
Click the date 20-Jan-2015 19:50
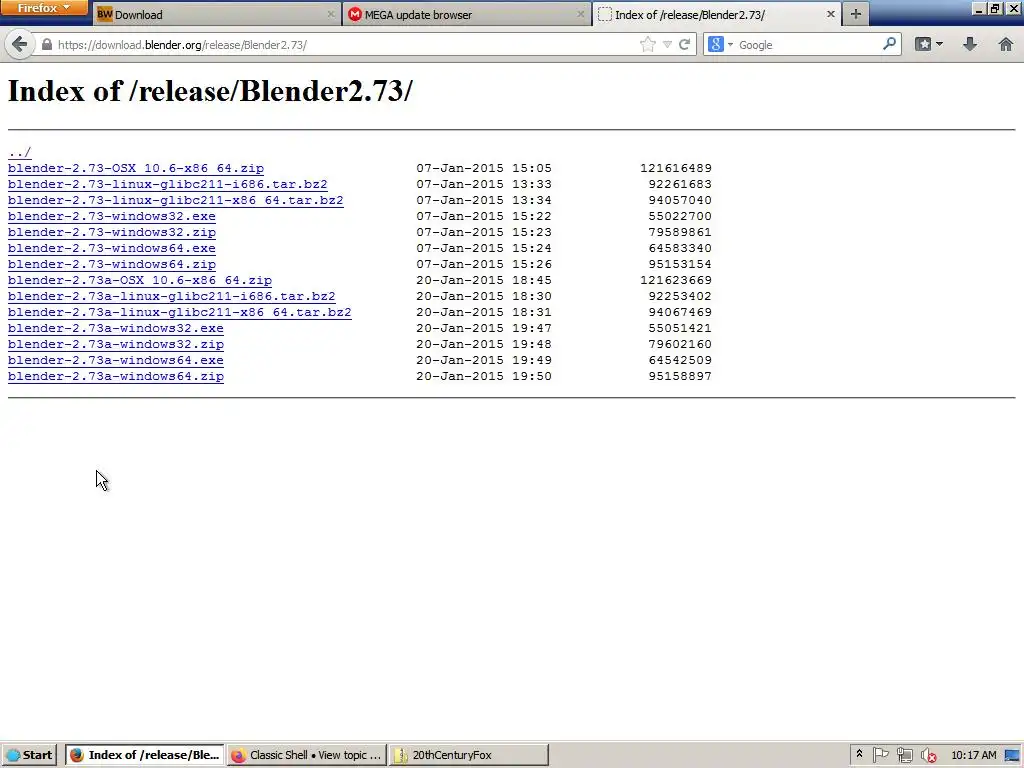click(484, 376)
